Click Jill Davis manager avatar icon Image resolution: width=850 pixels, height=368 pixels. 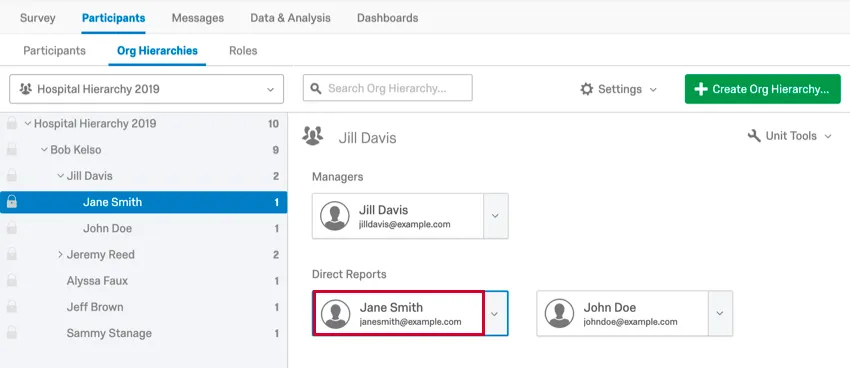pos(334,216)
